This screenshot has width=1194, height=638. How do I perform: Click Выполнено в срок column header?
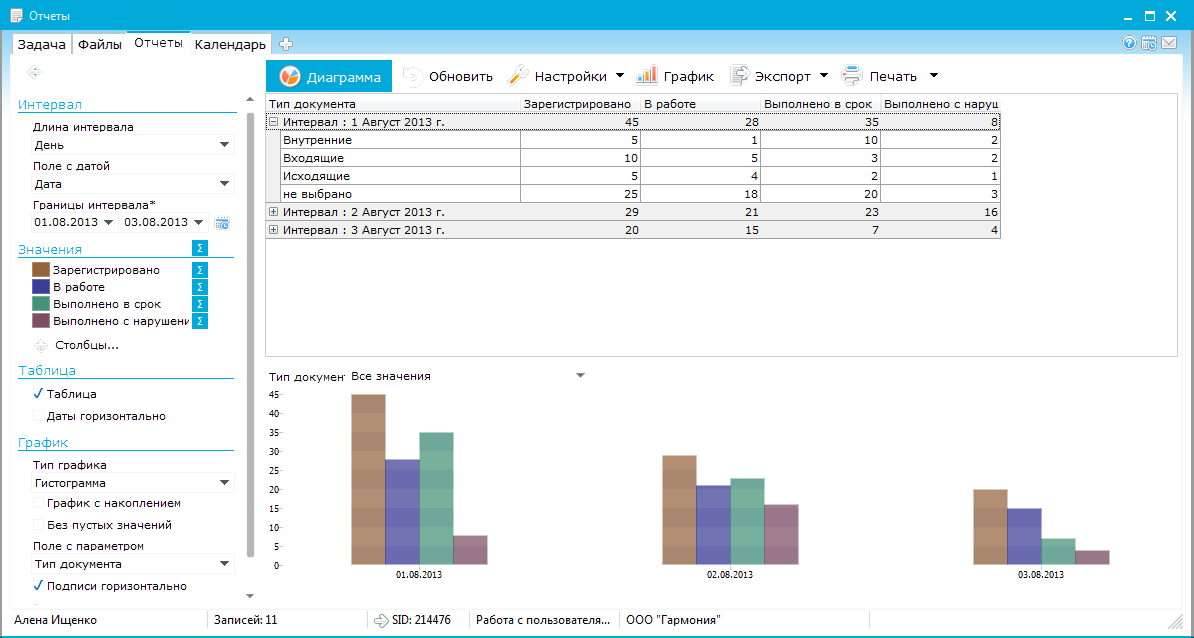coord(821,104)
